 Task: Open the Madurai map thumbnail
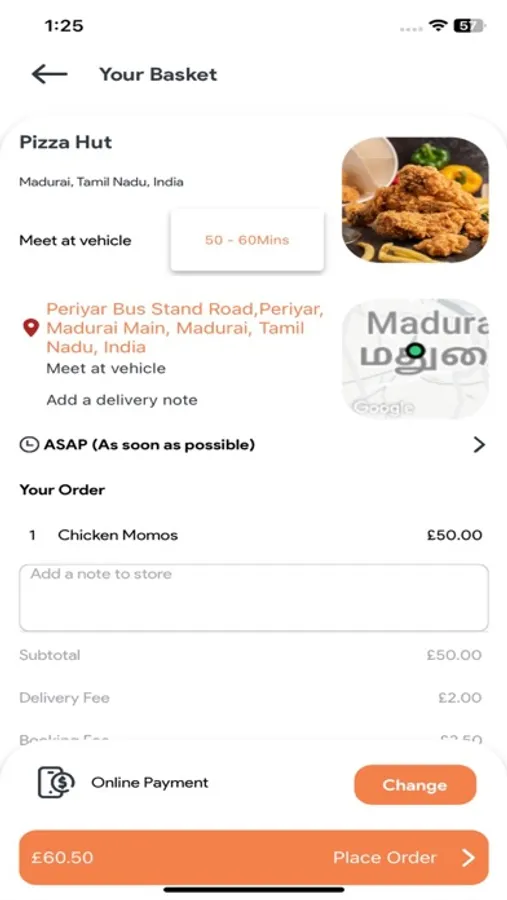click(415, 358)
